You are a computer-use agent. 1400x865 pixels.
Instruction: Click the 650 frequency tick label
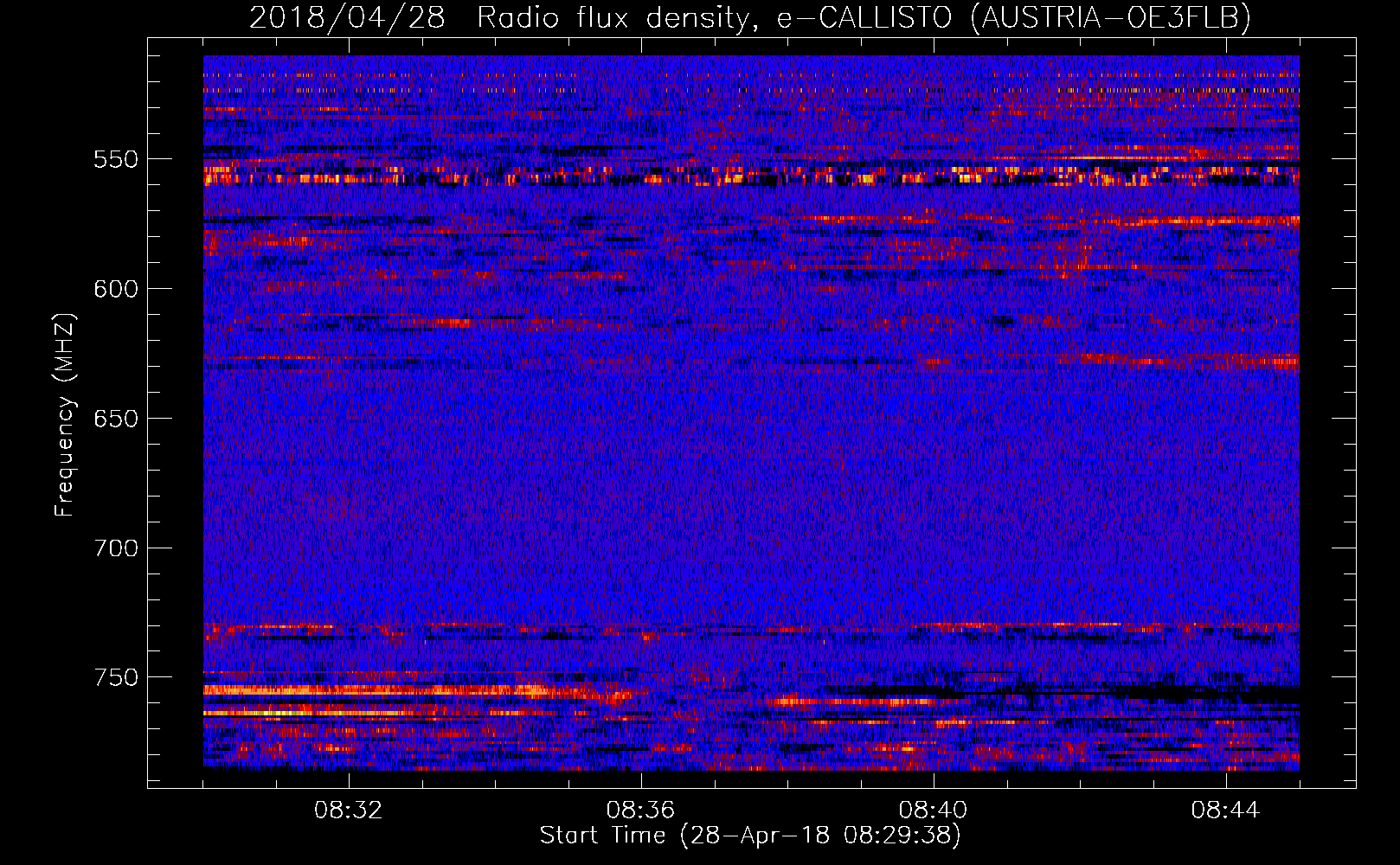[116, 419]
